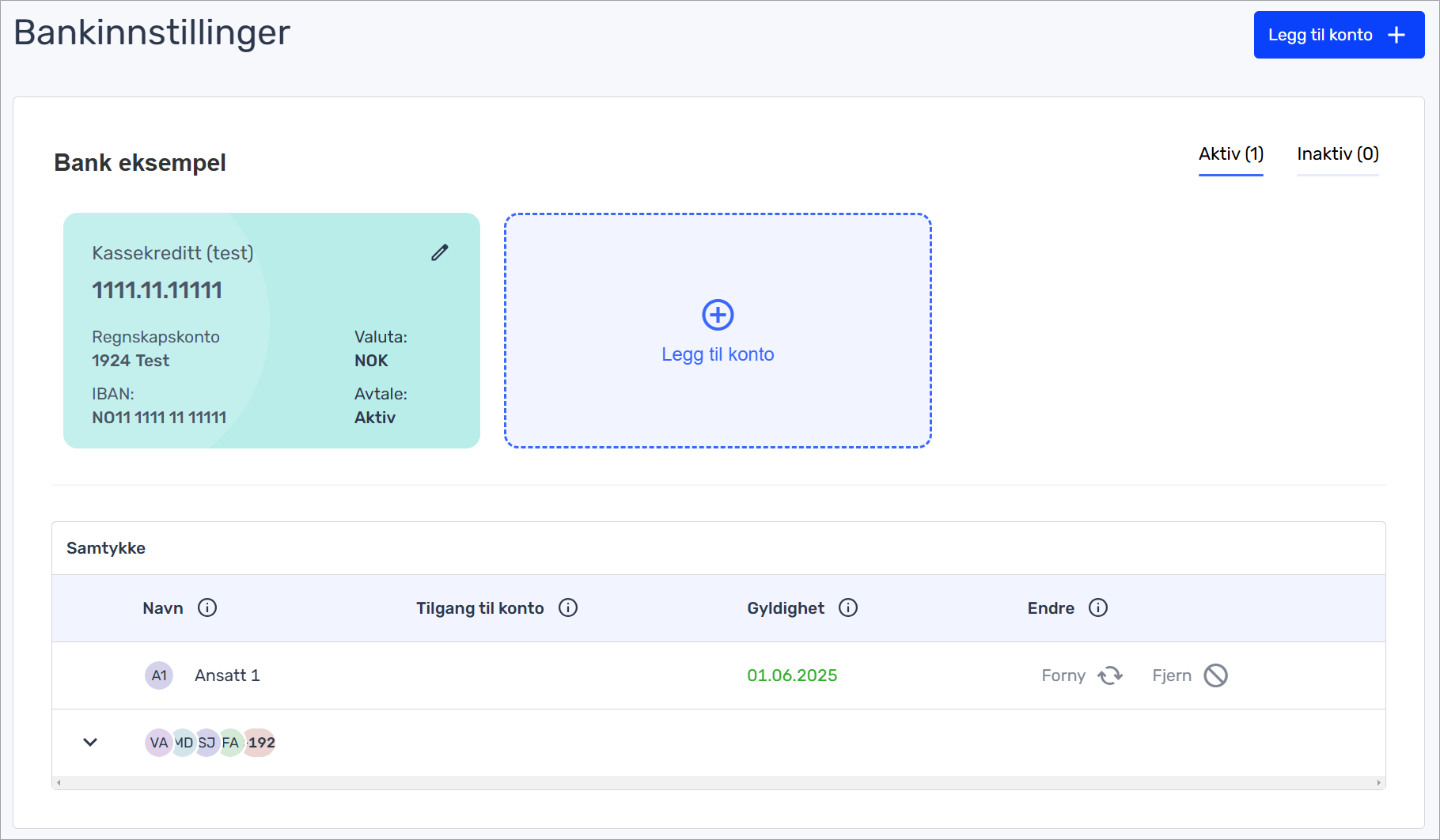
Task: Click the scrollbar right arrow
Action: click(1379, 783)
